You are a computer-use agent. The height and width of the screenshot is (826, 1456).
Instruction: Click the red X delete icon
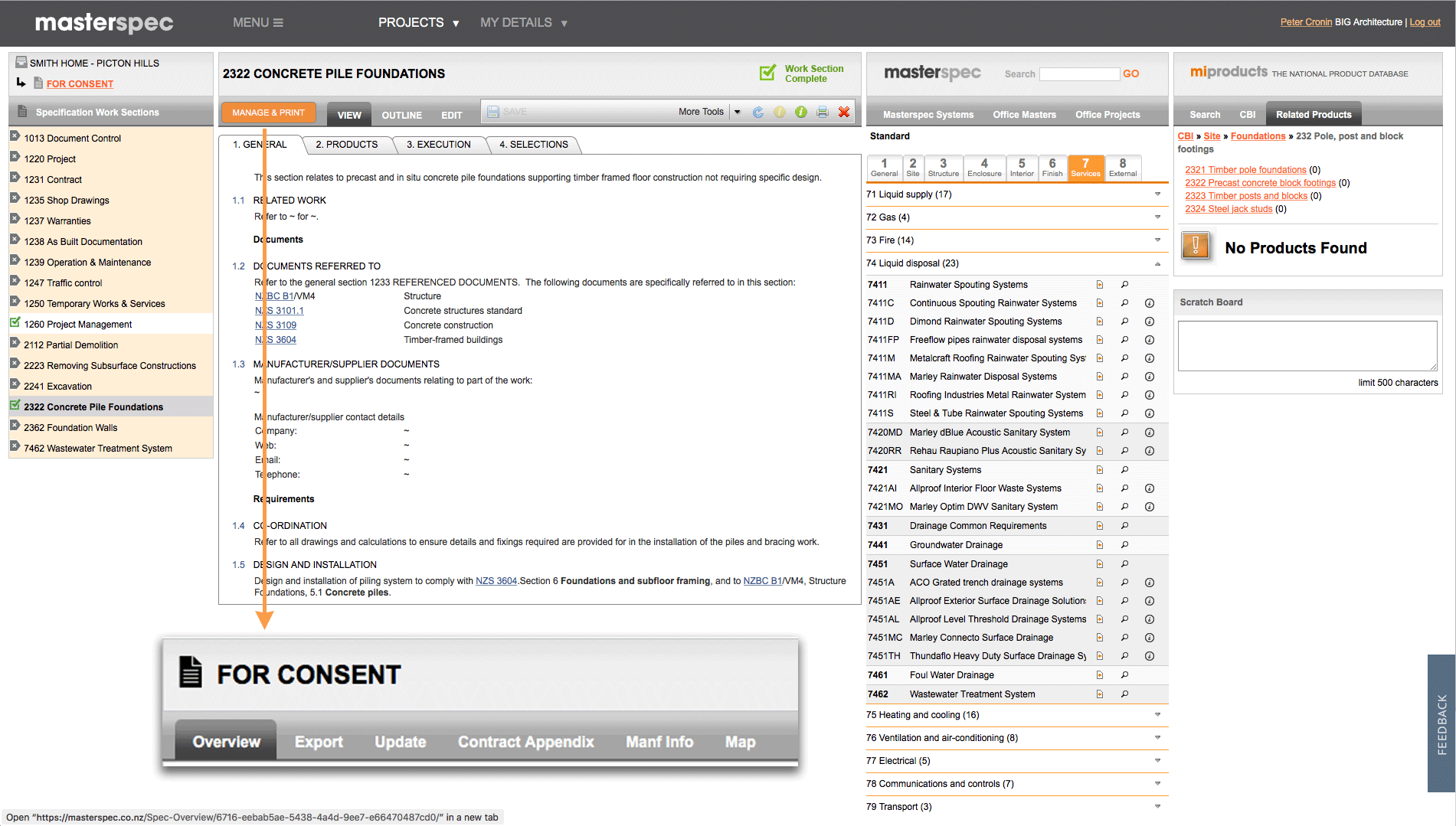tap(843, 112)
